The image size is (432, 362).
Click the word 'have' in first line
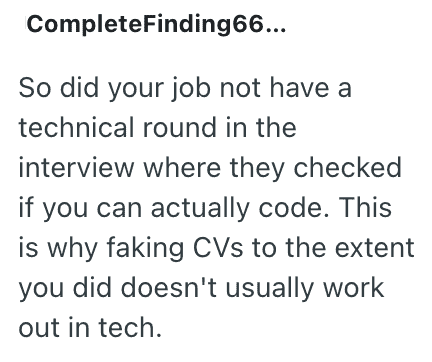tap(299, 88)
